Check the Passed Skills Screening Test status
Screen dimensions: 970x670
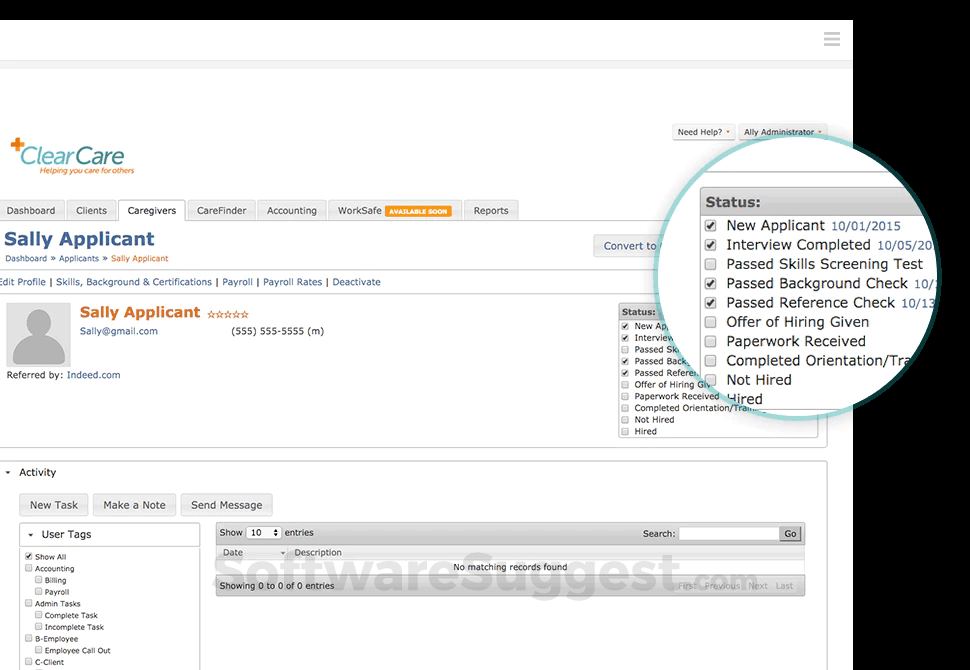click(710, 264)
